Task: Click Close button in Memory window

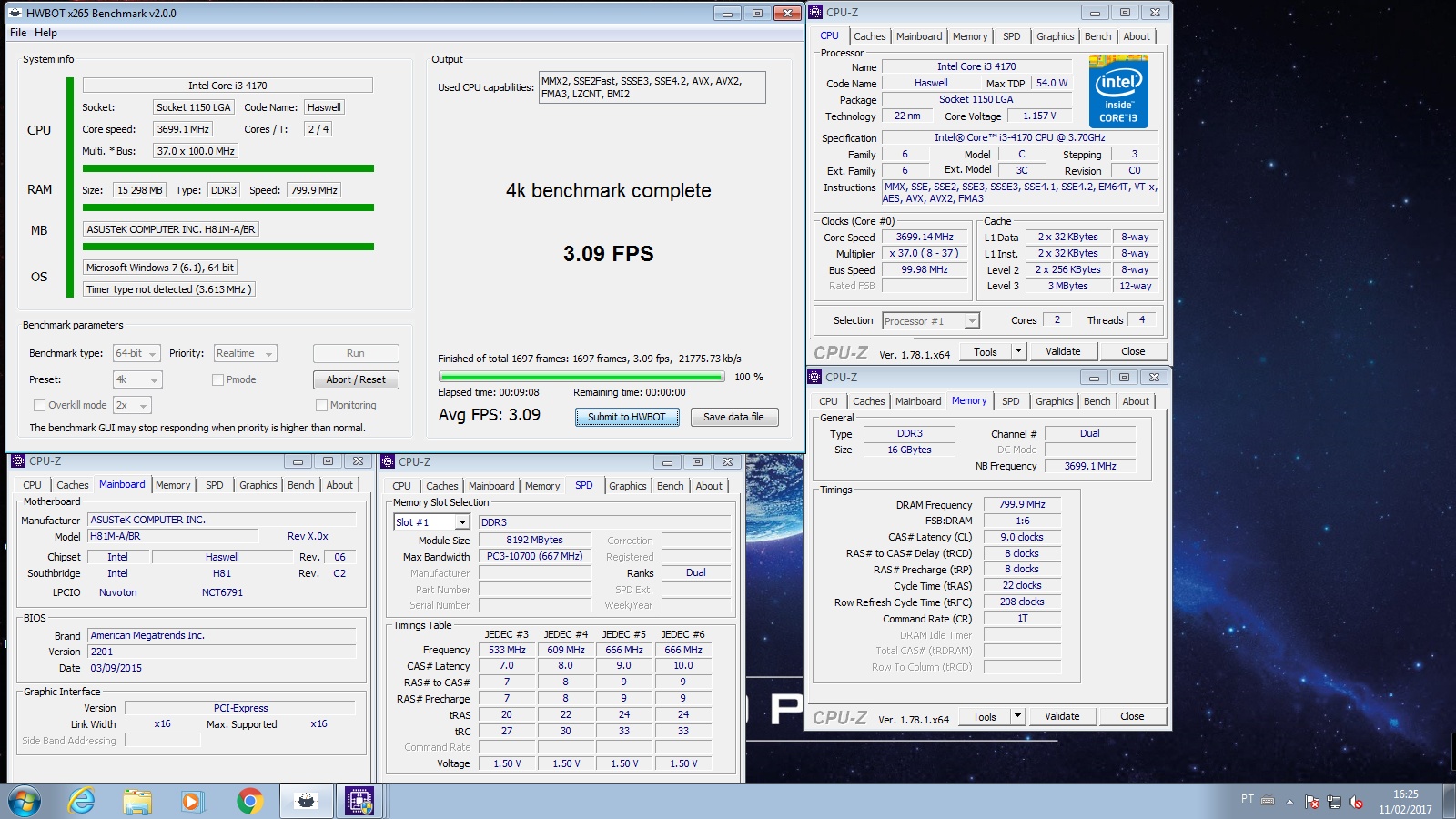Action: [x=1132, y=716]
